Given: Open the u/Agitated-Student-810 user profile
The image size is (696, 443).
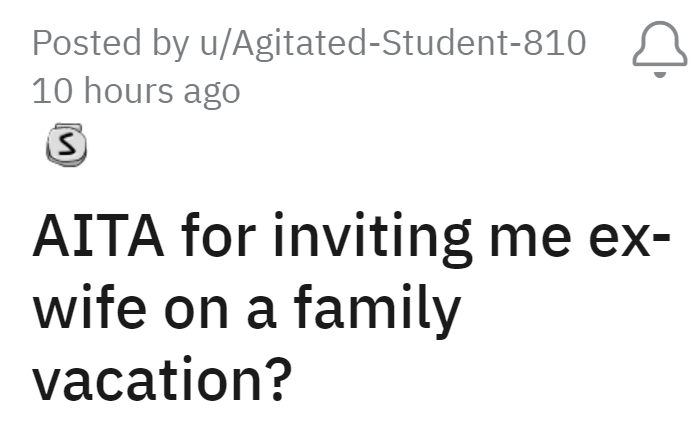Looking at the screenshot, I should point(390,43).
